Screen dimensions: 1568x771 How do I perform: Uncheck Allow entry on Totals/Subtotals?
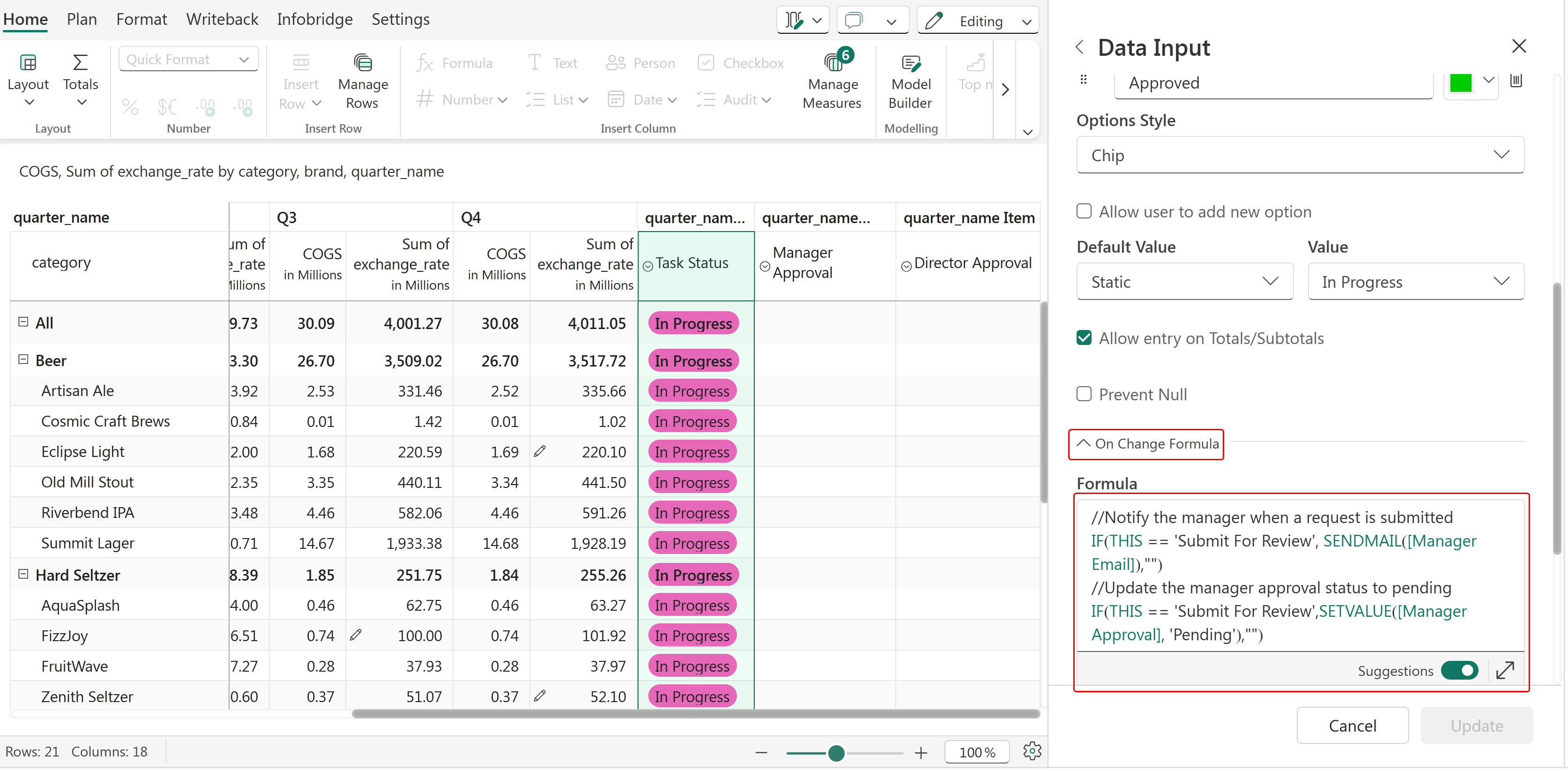tap(1084, 338)
